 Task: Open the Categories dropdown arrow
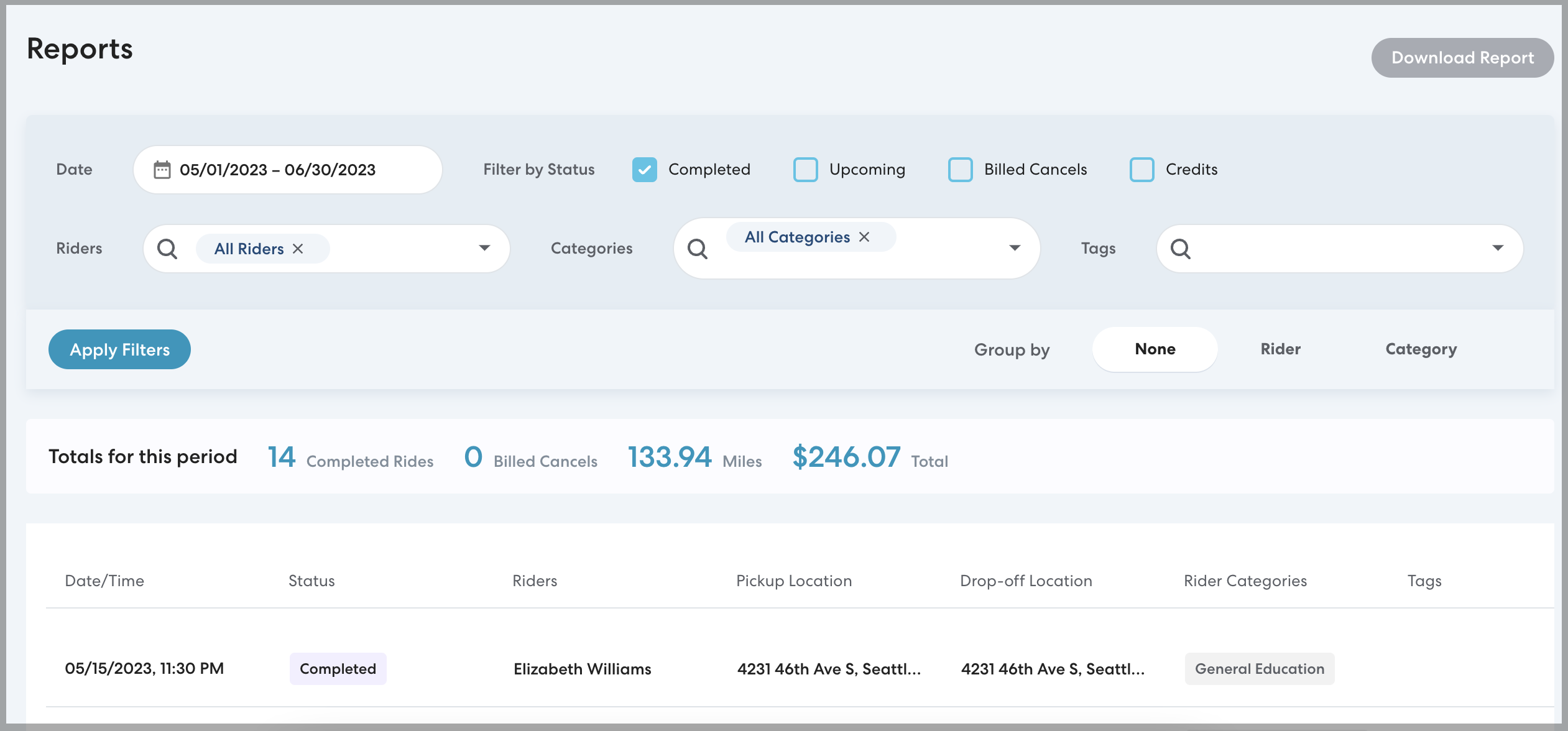click(x=1015, y=248)
